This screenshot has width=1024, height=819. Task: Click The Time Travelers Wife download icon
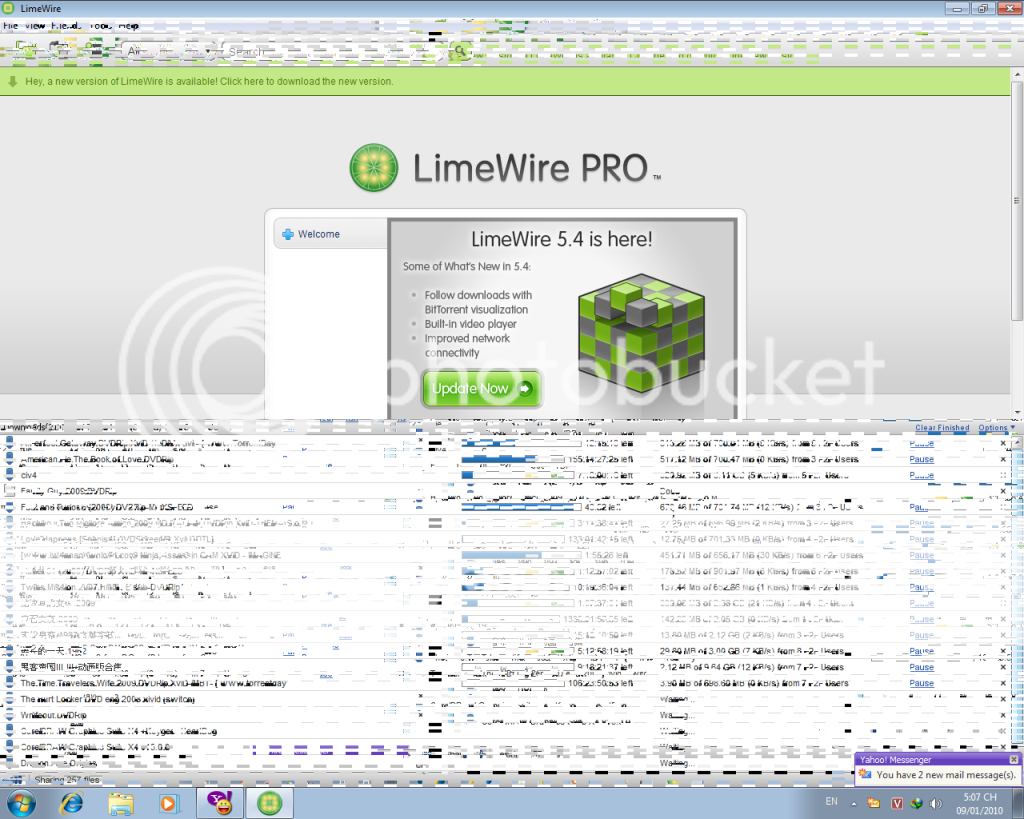point(9,682)
